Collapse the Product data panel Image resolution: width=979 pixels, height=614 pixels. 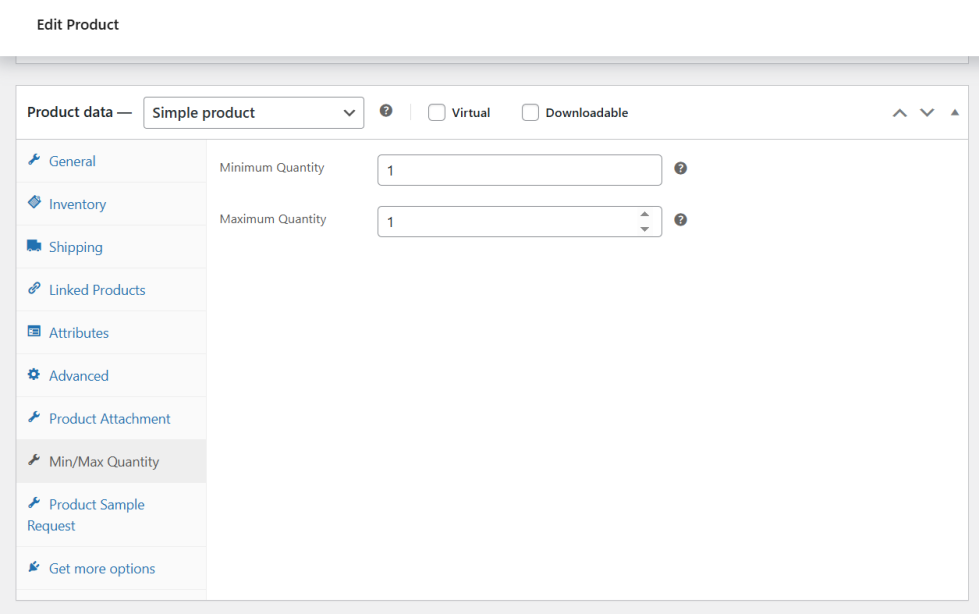pyautogui.click(x=954, y=113)
